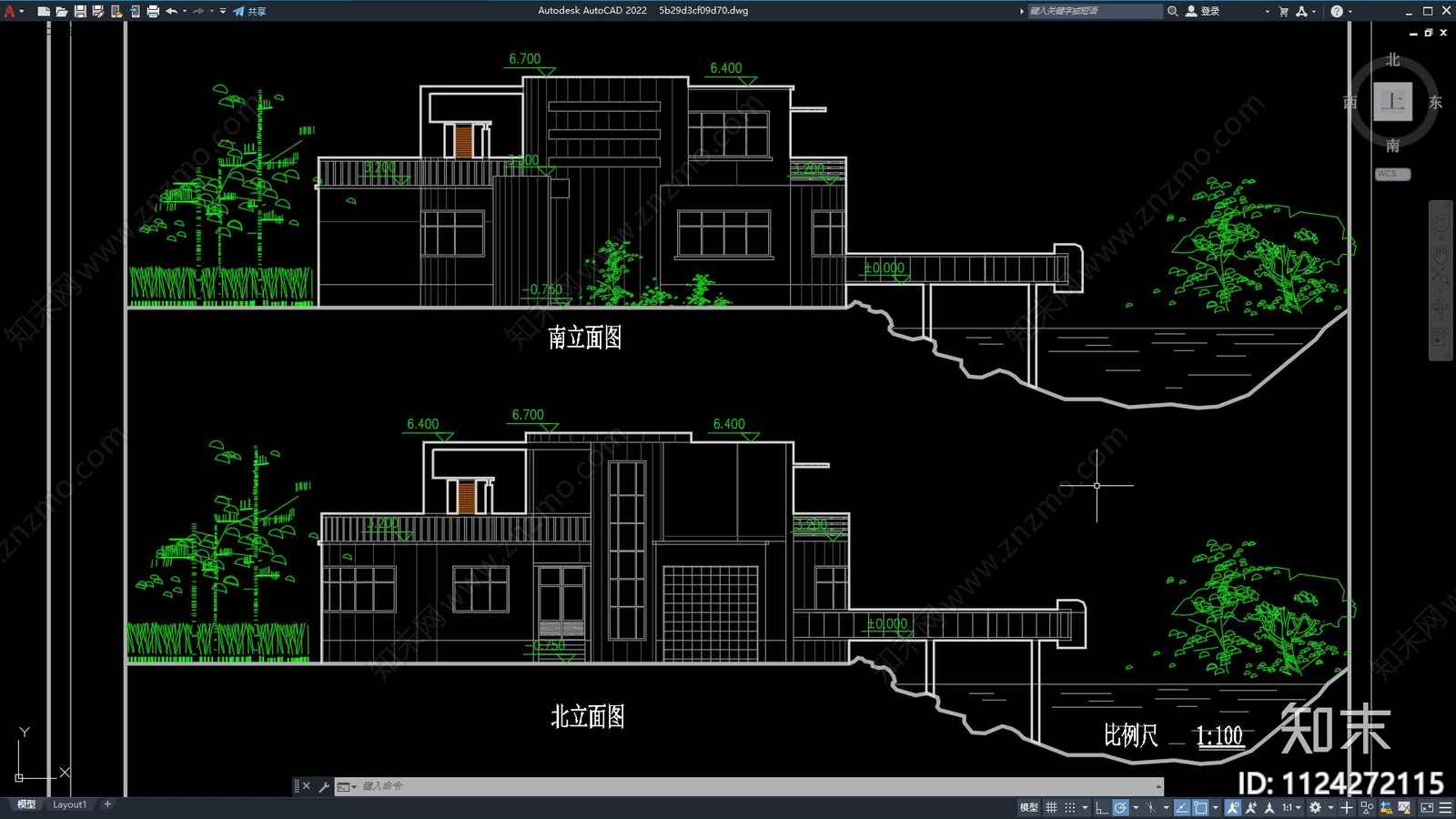This screenshot has height=819, width=1456.
Task: Switch to the 模型 model tab
Action: (26, 804)
